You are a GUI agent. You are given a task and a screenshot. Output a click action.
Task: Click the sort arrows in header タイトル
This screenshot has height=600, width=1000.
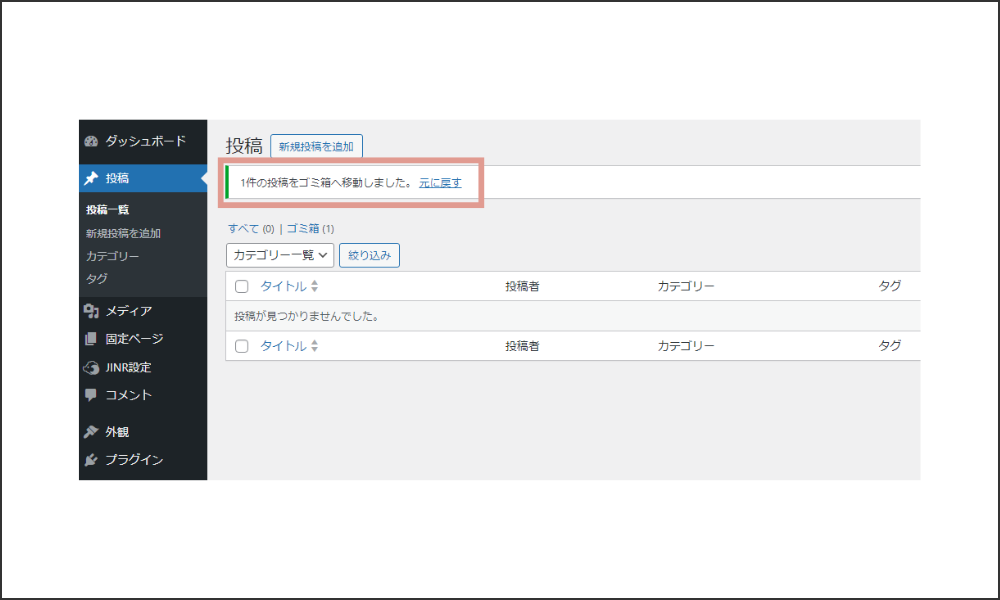[x=314, y=286]
